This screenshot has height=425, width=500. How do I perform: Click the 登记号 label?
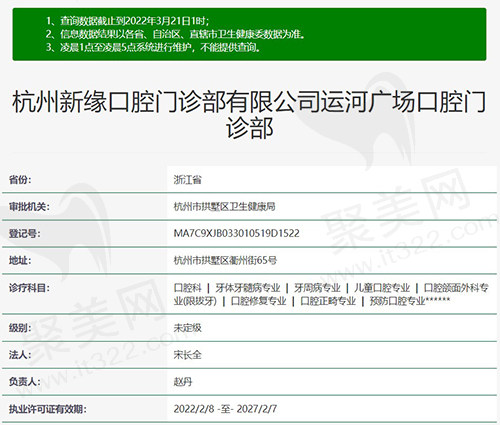(x=24, y=233)
